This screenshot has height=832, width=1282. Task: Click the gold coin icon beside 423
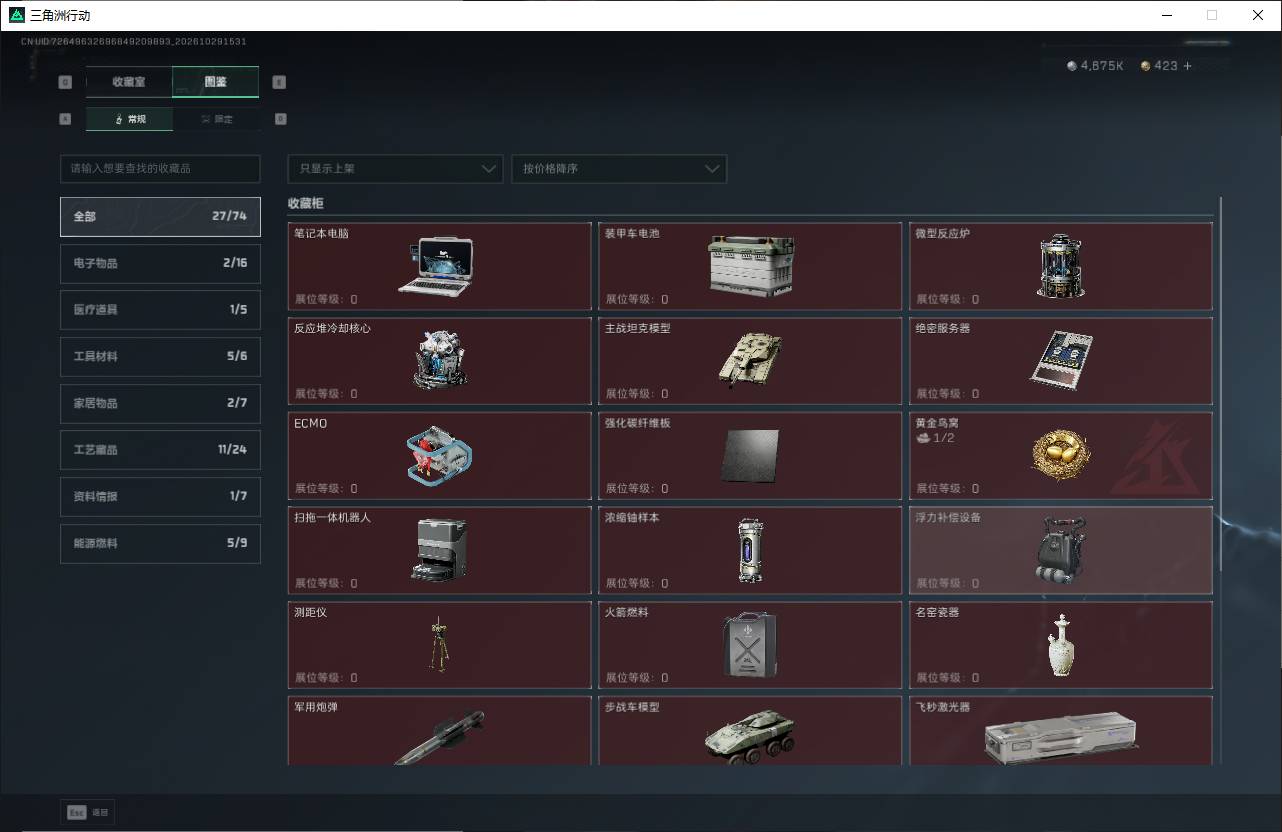pyautogui.click(x=1146, y=66)
